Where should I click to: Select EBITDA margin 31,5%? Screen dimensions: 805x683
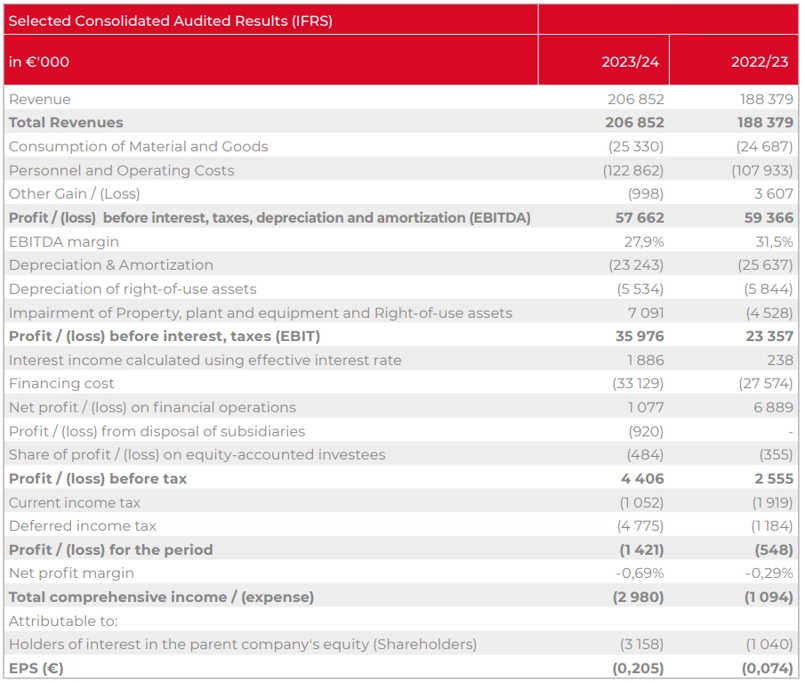[775, 242]
